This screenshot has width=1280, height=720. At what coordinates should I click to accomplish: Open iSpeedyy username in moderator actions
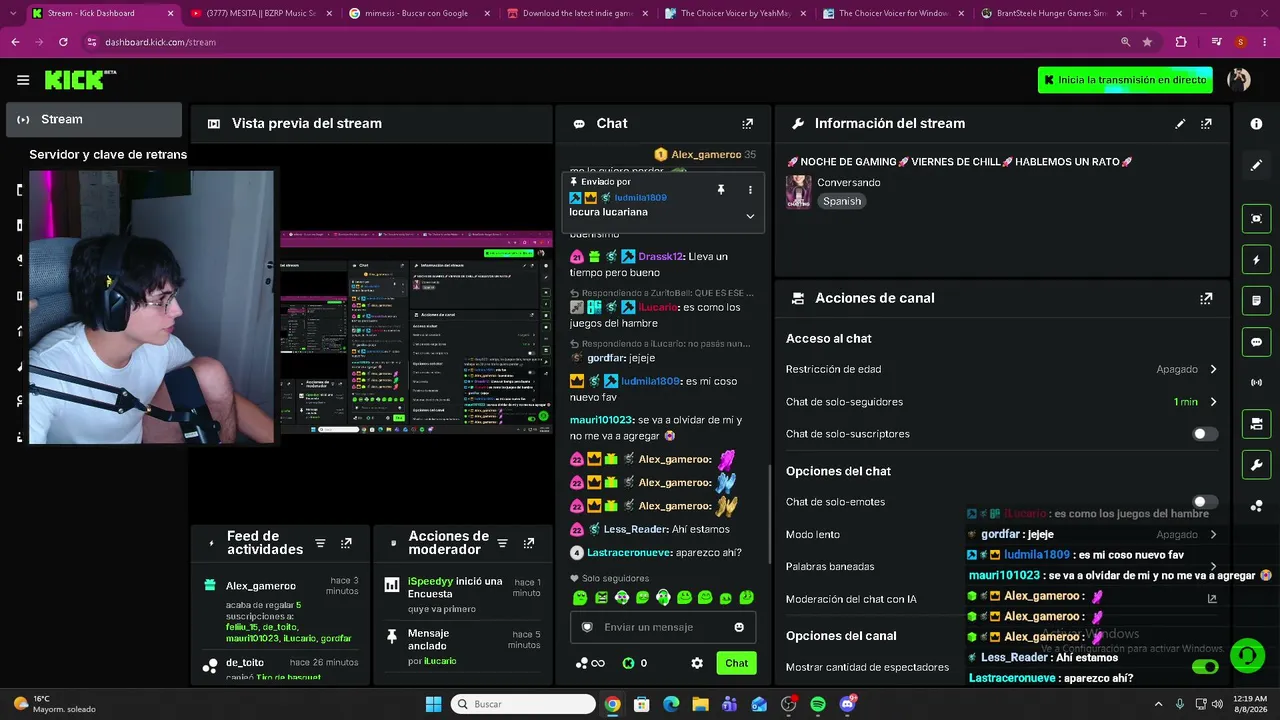click(430, 581)
